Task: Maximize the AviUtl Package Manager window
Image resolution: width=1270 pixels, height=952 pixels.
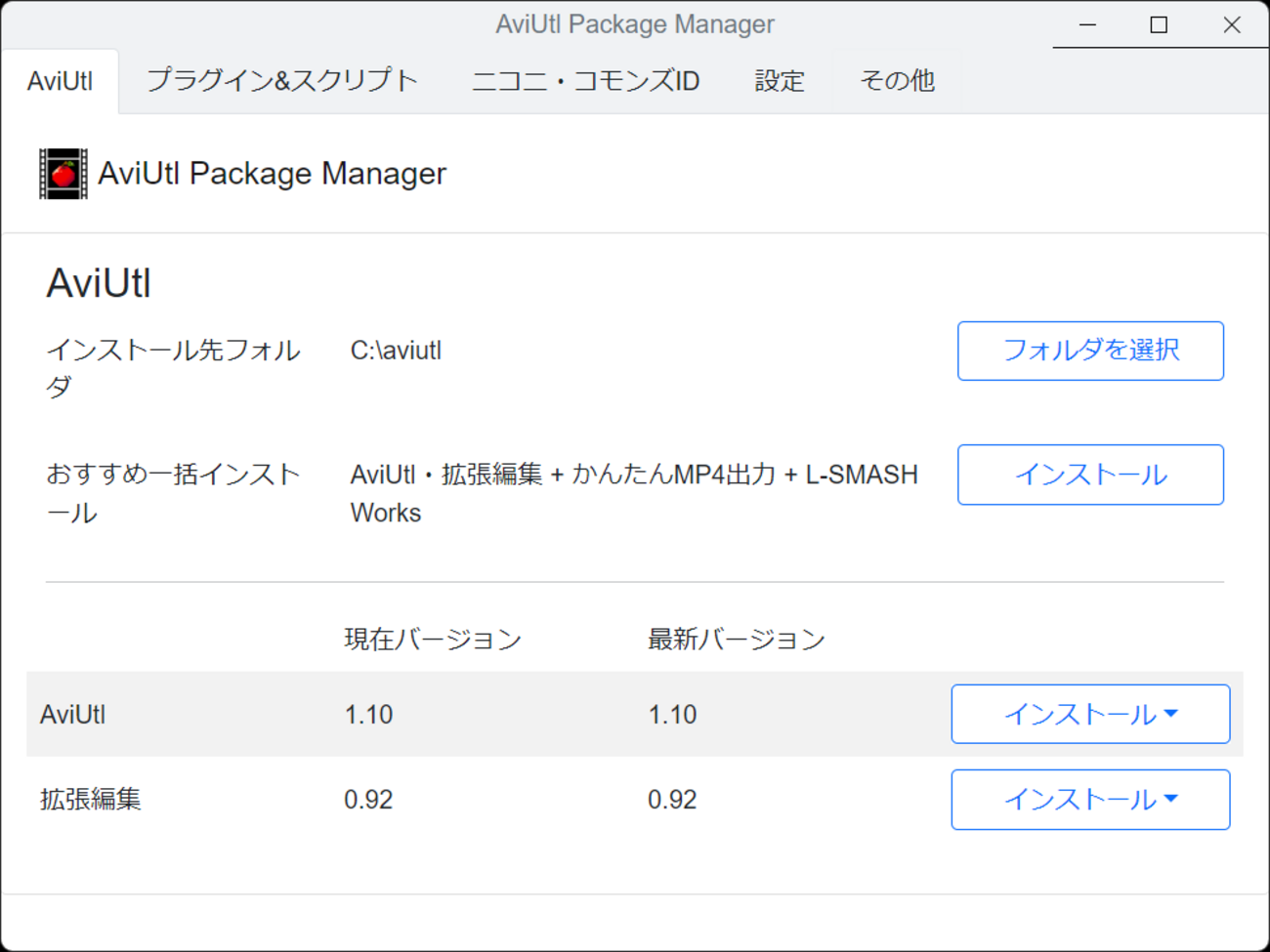Action: (x=1159, y=24)
